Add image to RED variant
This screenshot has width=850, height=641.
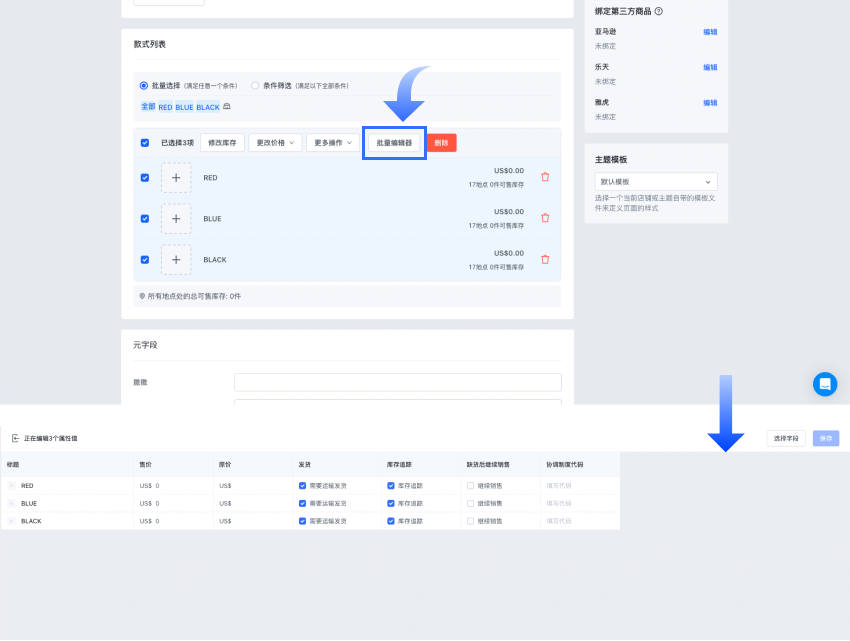click(176, 178)
